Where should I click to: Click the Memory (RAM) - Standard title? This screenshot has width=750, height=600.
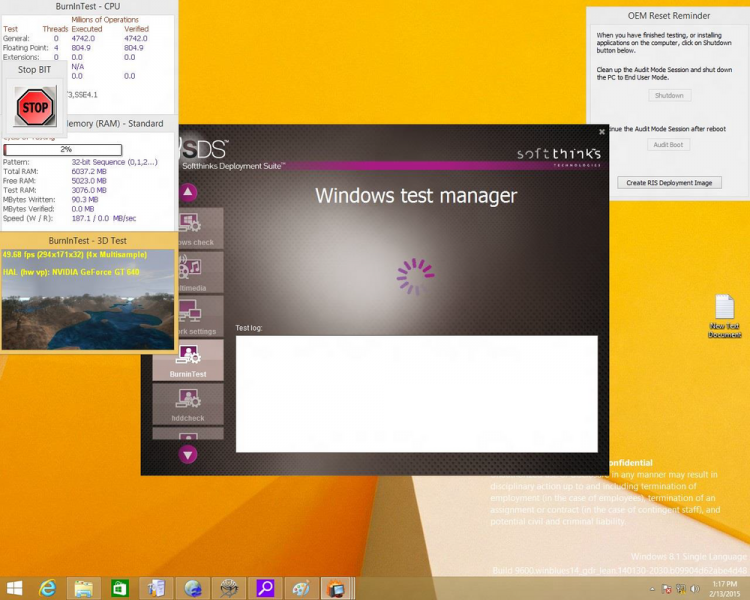[x=114, y=123]
